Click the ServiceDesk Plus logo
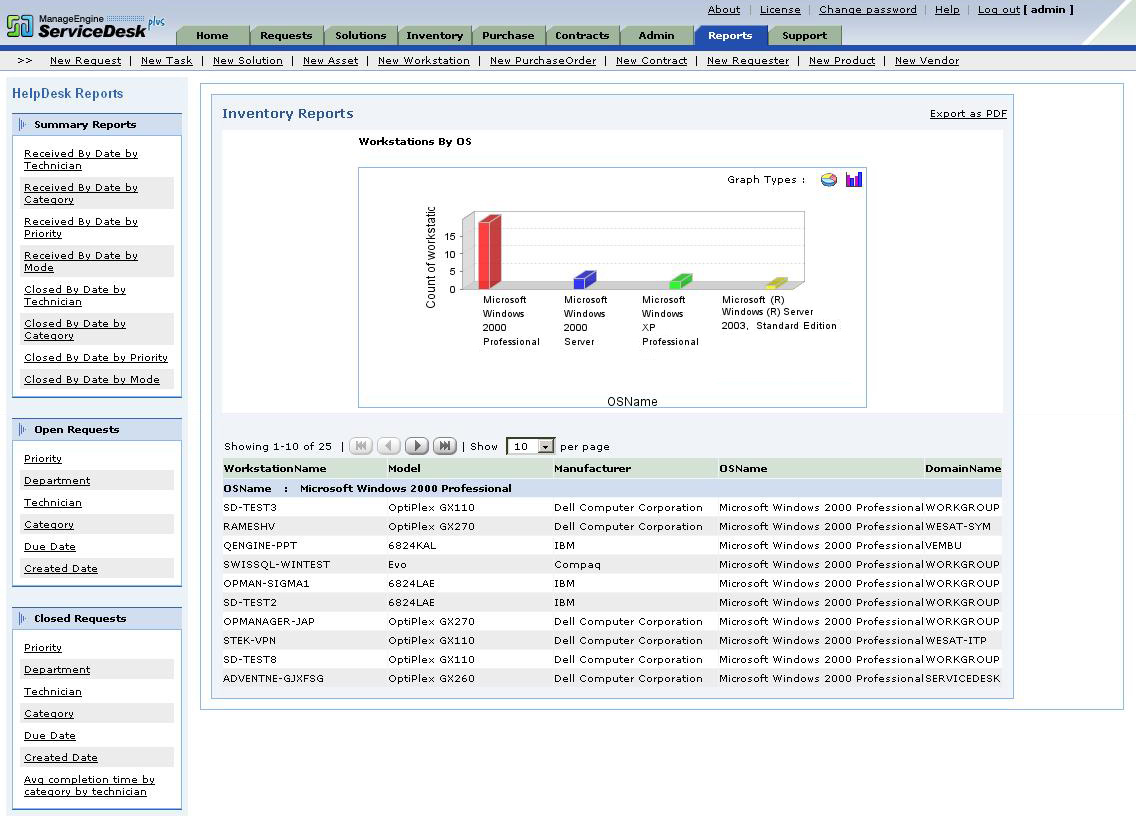1136x816 pixels. point(85,26)
